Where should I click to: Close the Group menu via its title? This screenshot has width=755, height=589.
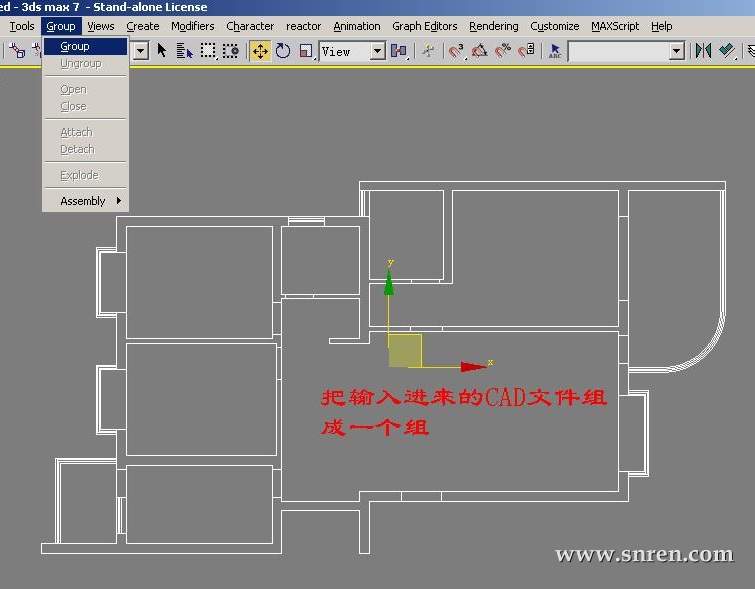tap(61, 26)
